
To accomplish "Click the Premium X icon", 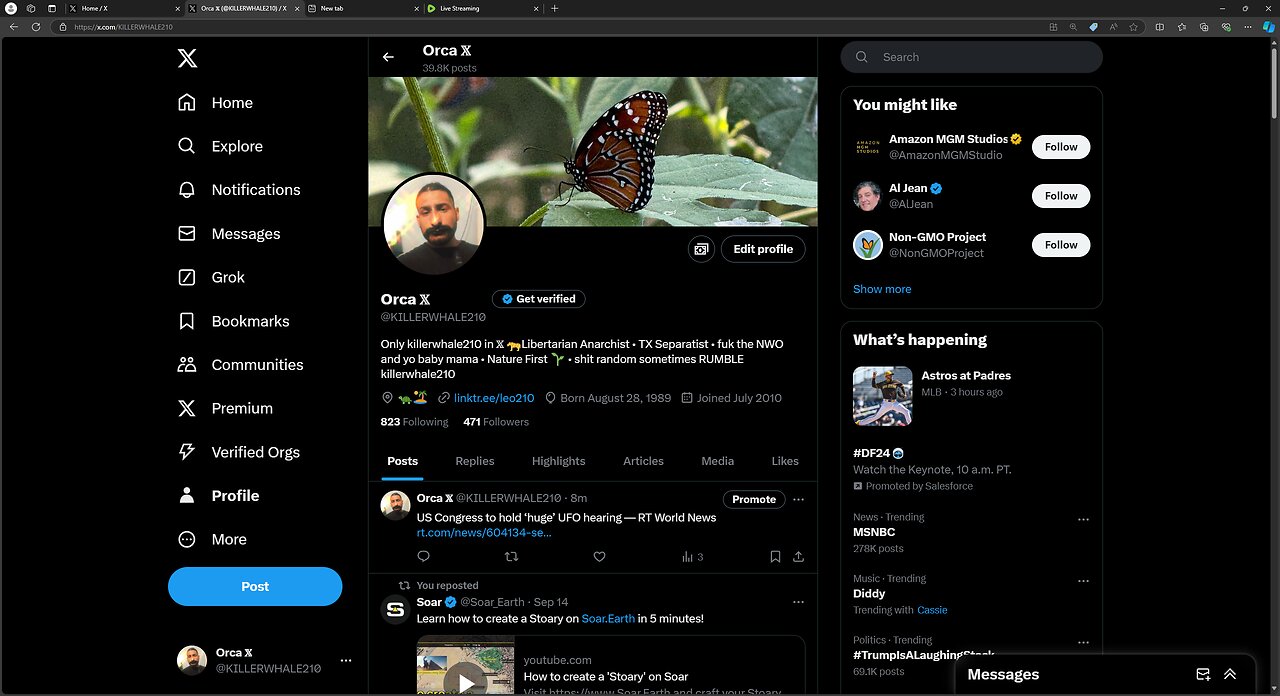I will pyautogui.click(x=187, y=408).
